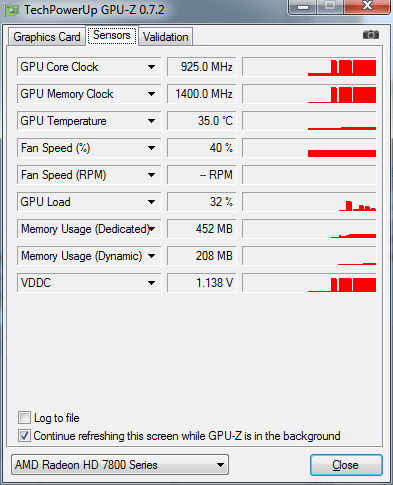The height and width of the screenshot is (485, 393).
Task: Expand the GPU Load dropdown arrow
Action: click(151, 202)
